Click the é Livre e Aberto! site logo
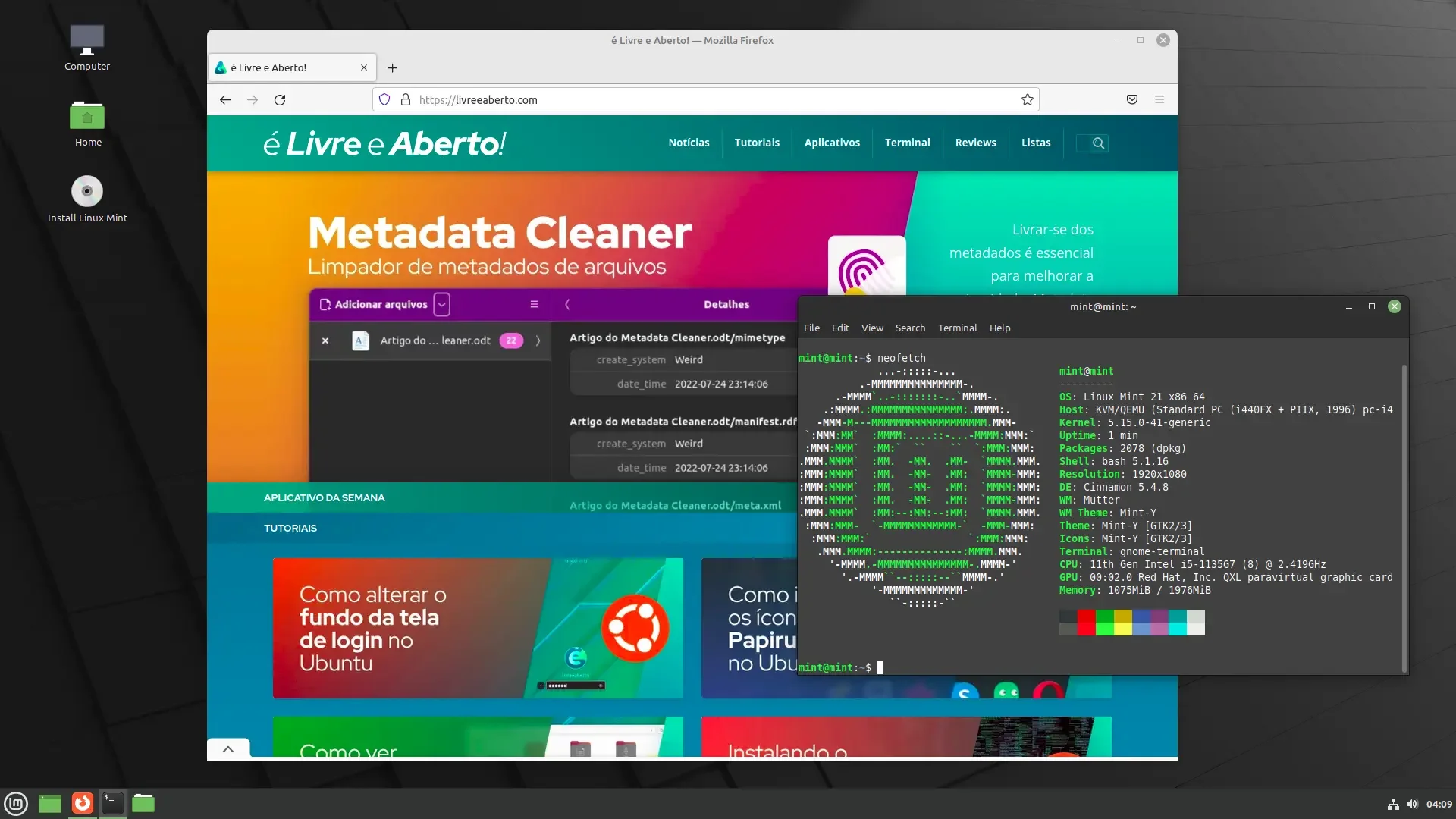Image resolution: width=1456 pixels, height=819 pixels. point(384,143)
